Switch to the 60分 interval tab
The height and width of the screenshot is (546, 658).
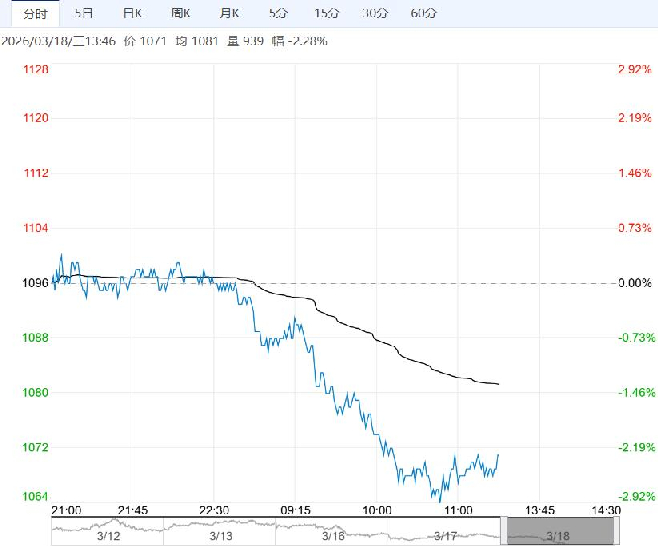pyautogui.click(x=424, y=13)
